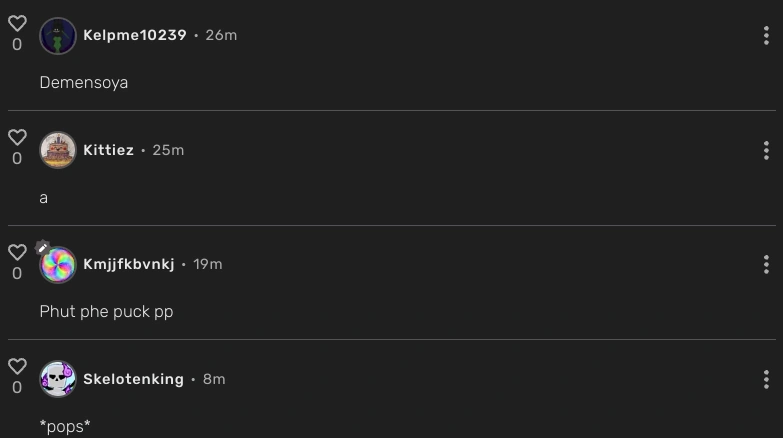The image size is (783, 438).
Task: Select the Skelotenking username
Action: click(x=133, y=379)
